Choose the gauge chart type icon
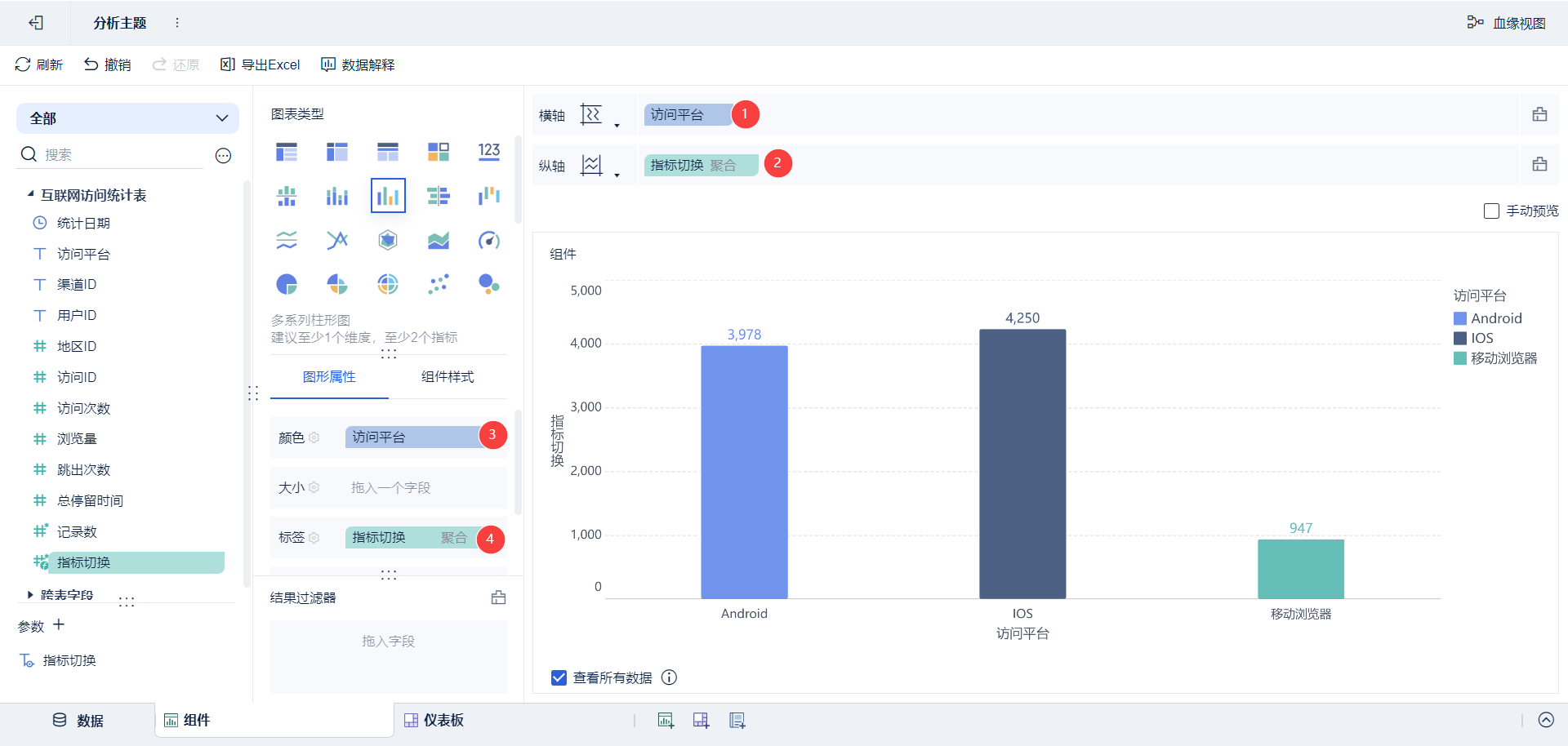 488,240
